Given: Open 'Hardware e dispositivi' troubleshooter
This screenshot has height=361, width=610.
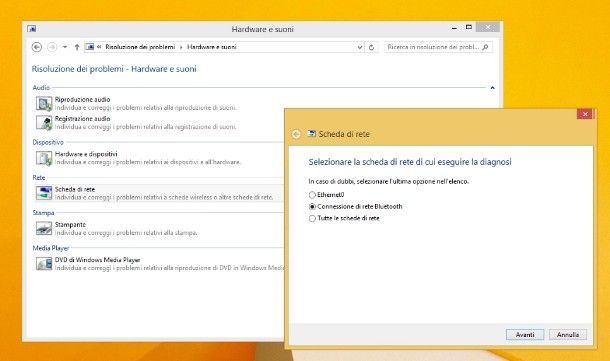Looking at the screenshot, I should click(86, 154).
